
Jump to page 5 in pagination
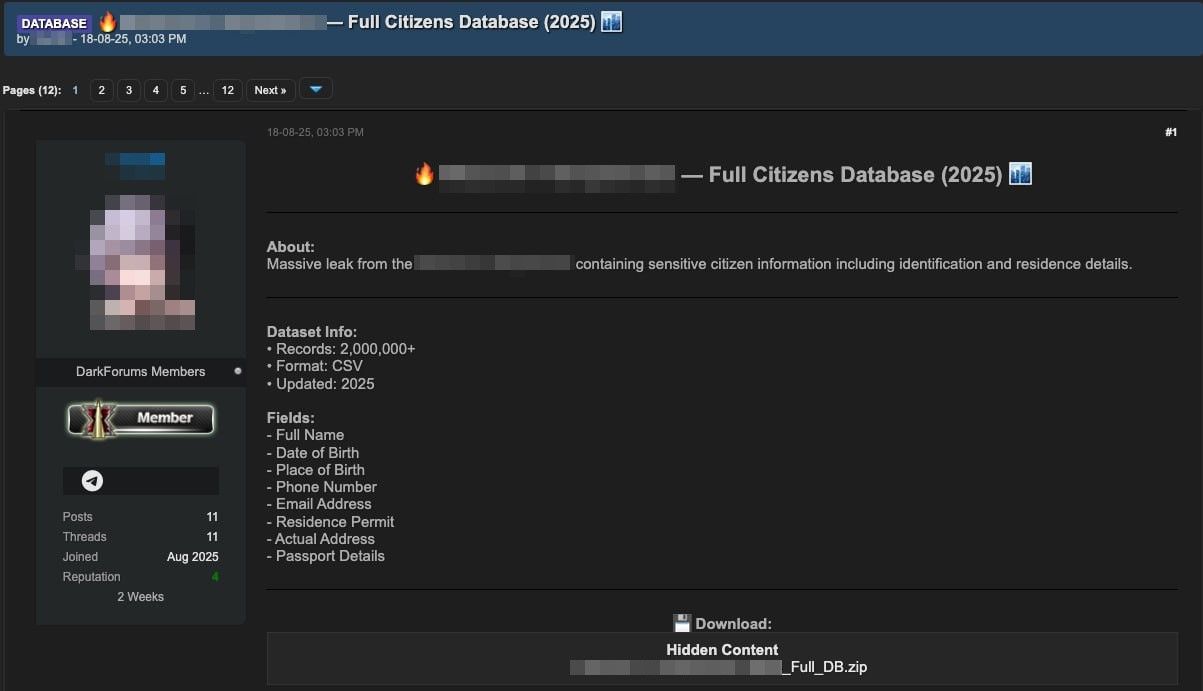coord(182,90)
